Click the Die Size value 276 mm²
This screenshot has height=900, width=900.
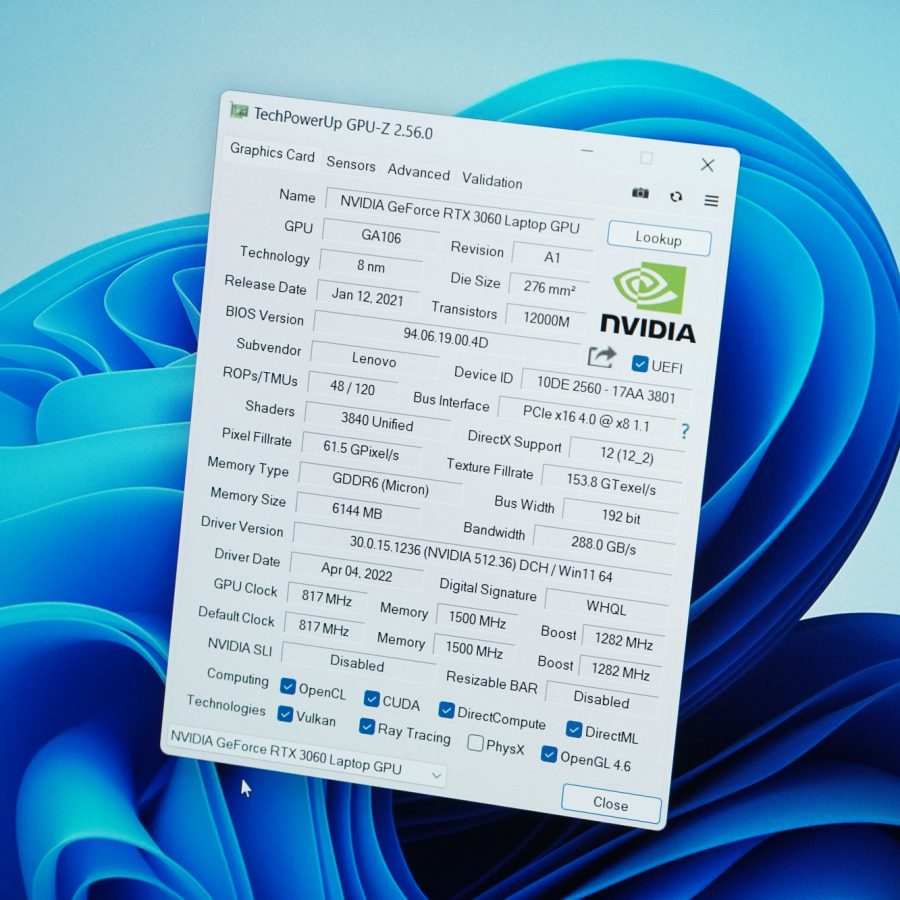(549, 287)
